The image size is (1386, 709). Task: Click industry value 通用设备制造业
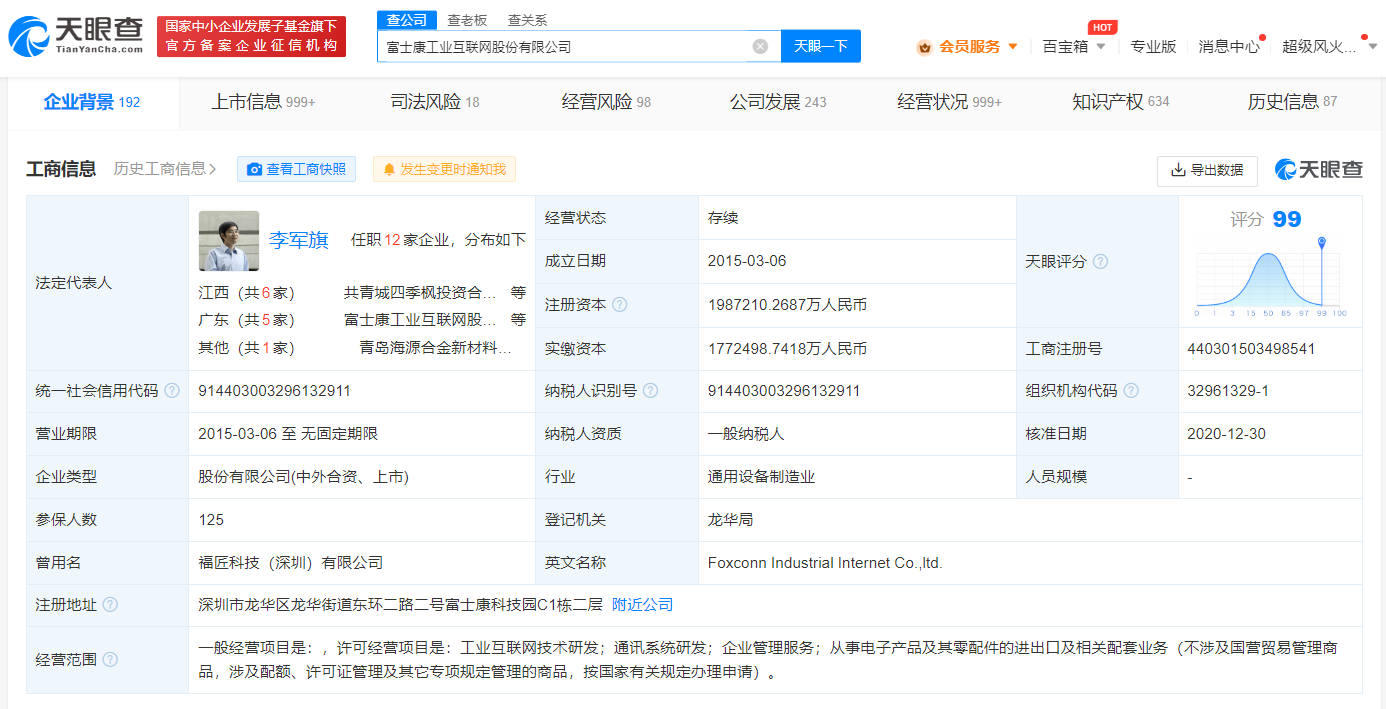[x=761, y=477]
